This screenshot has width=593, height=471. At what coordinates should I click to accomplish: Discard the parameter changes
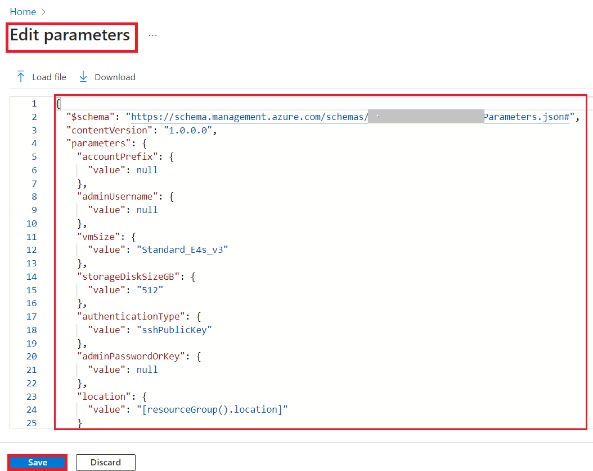point(106,462)
